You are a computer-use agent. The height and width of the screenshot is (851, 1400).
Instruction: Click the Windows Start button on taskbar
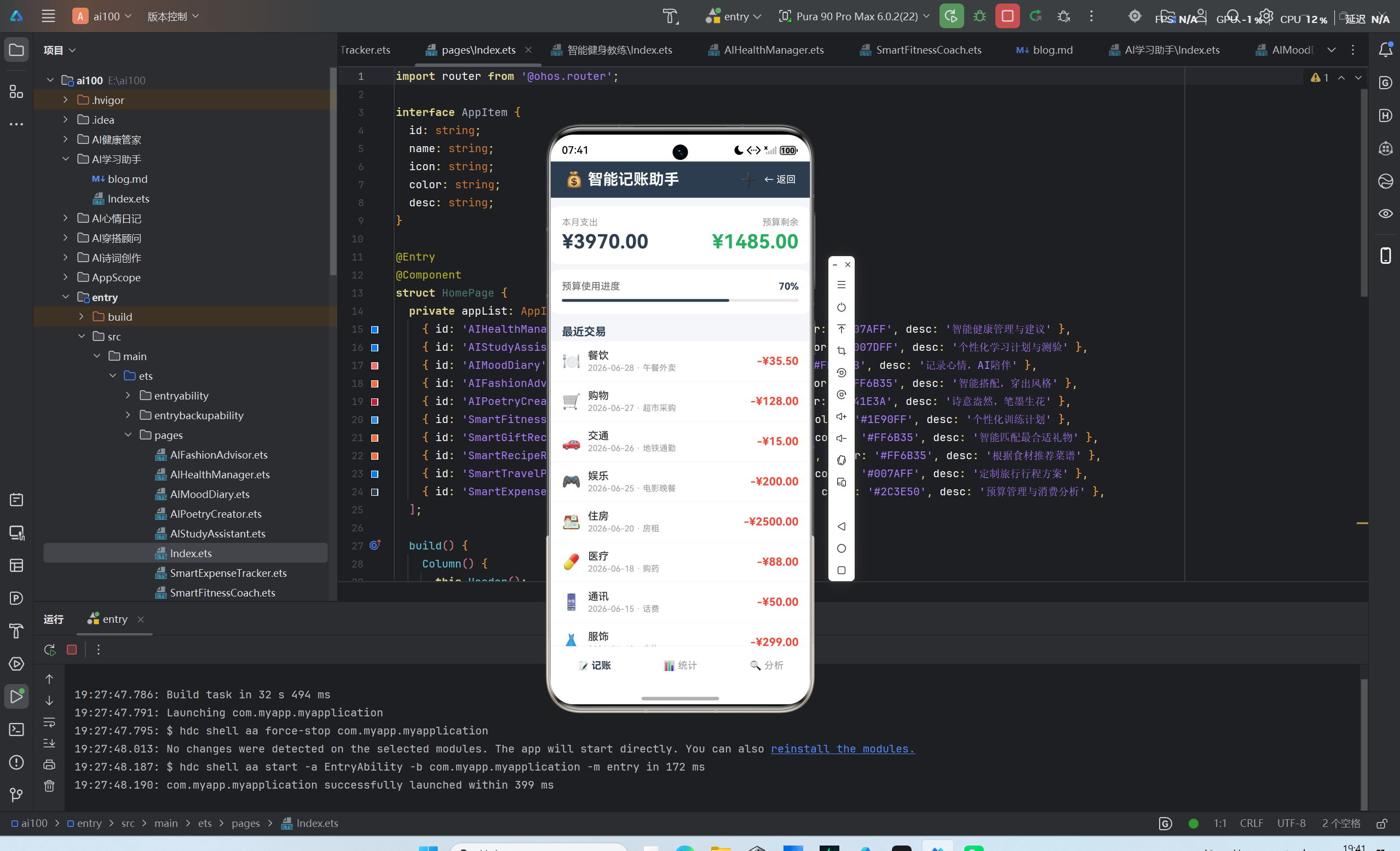tap(428, 848)
